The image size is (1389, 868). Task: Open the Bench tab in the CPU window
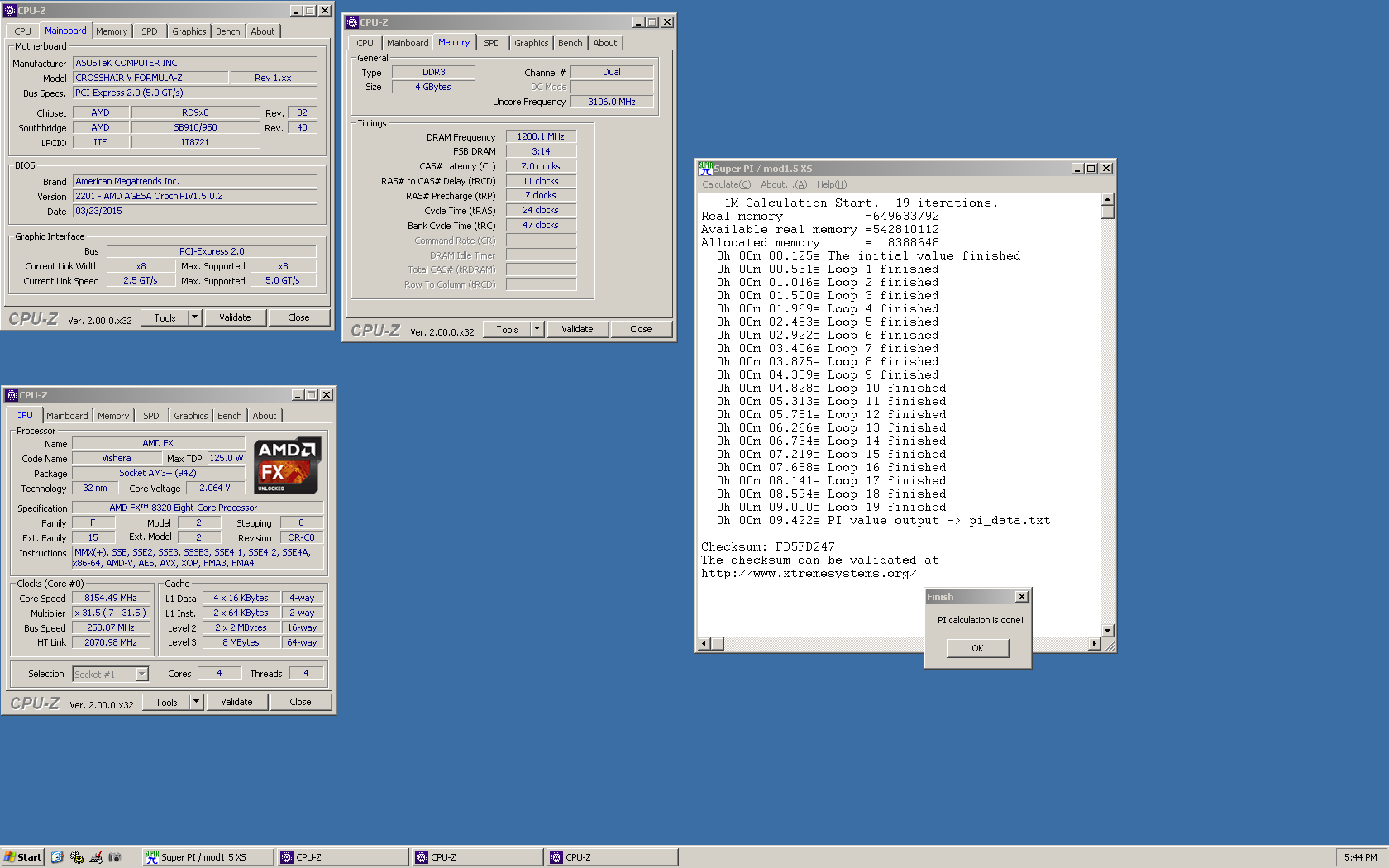tap(230, 416)
